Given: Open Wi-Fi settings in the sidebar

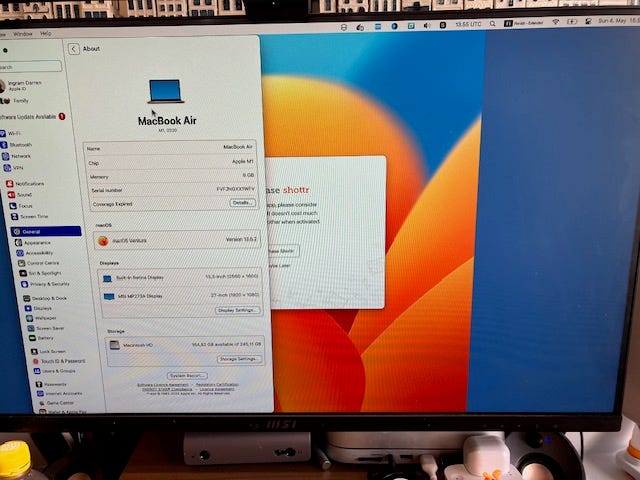Looking at the screenshot, I should pos(10,133).
